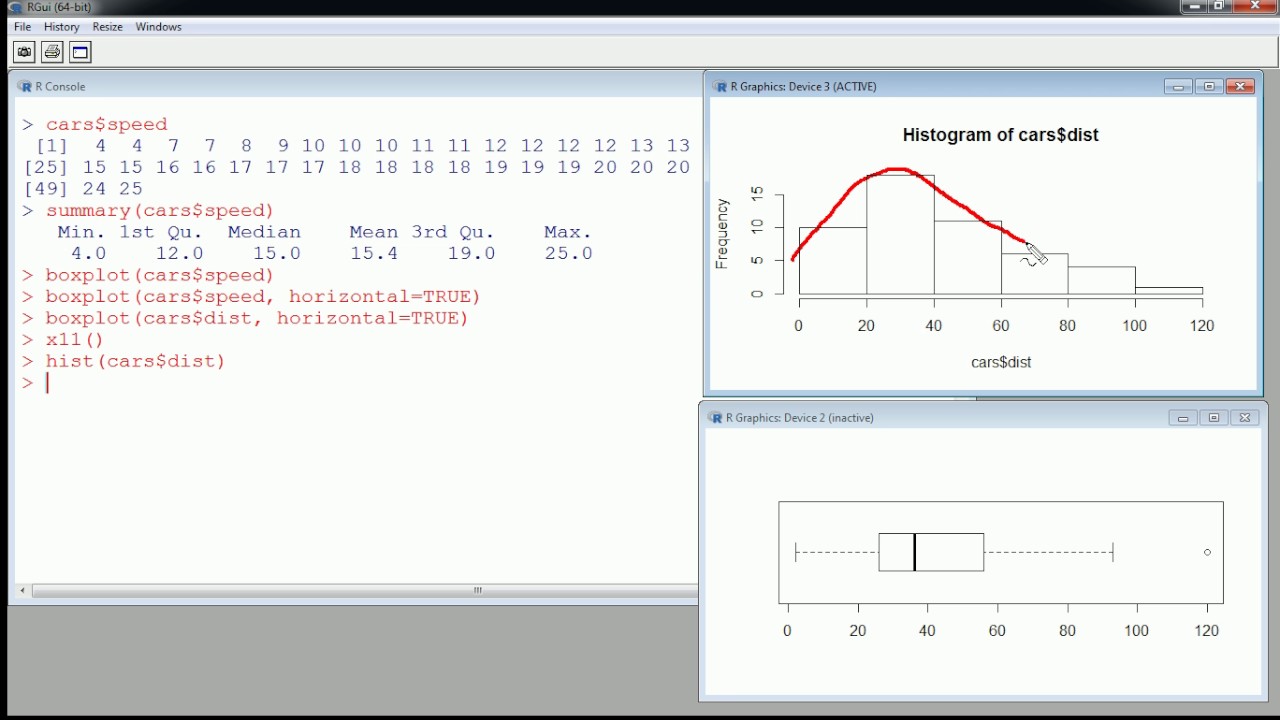Click the console input prompt line

(358, 383)
